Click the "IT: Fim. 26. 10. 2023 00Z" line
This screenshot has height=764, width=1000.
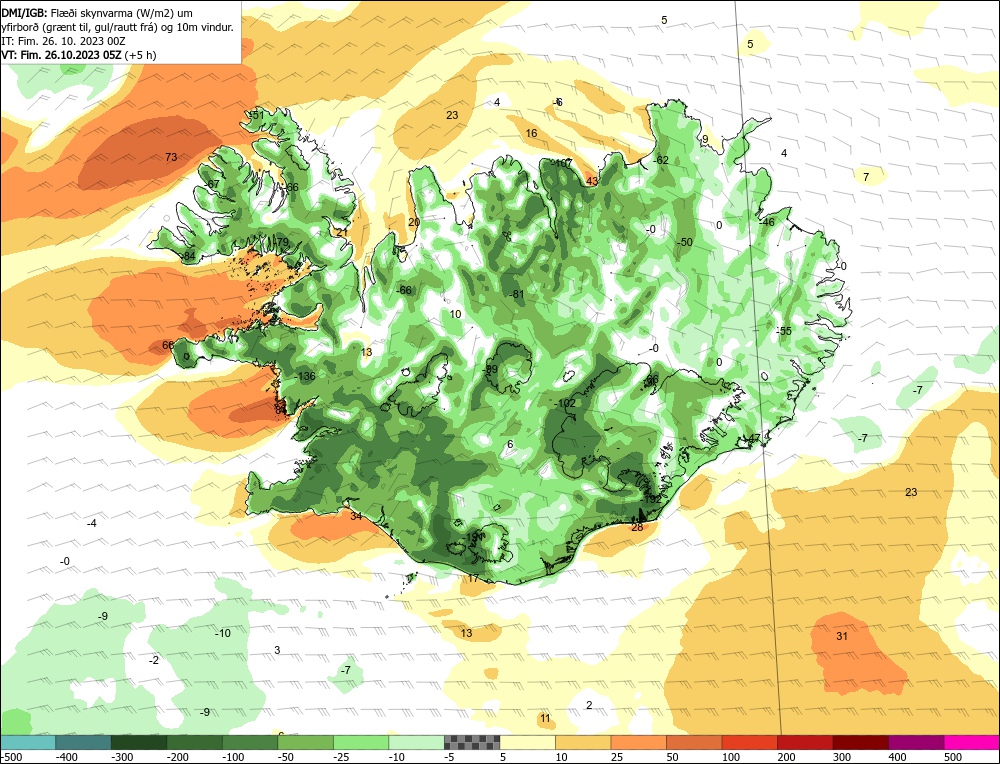coord(64,41)
